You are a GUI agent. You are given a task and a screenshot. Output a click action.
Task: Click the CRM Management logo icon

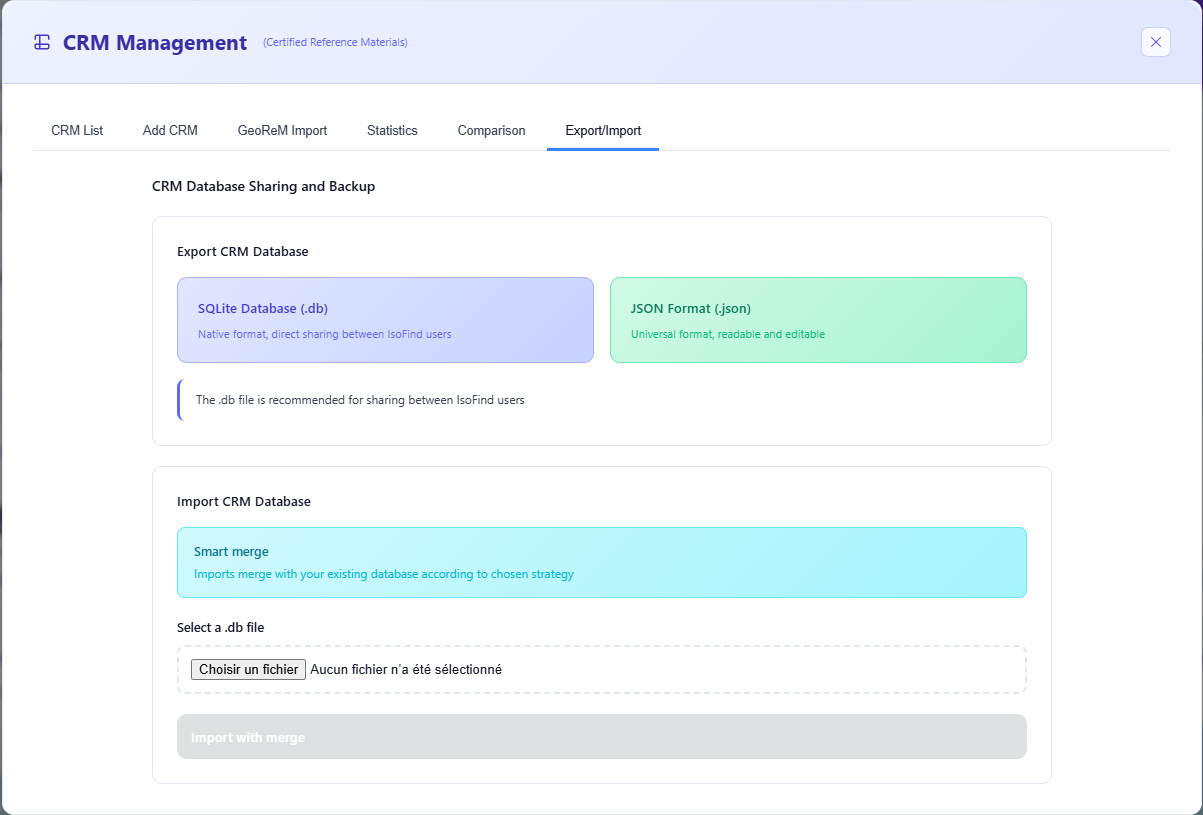[x=40, y=42]
